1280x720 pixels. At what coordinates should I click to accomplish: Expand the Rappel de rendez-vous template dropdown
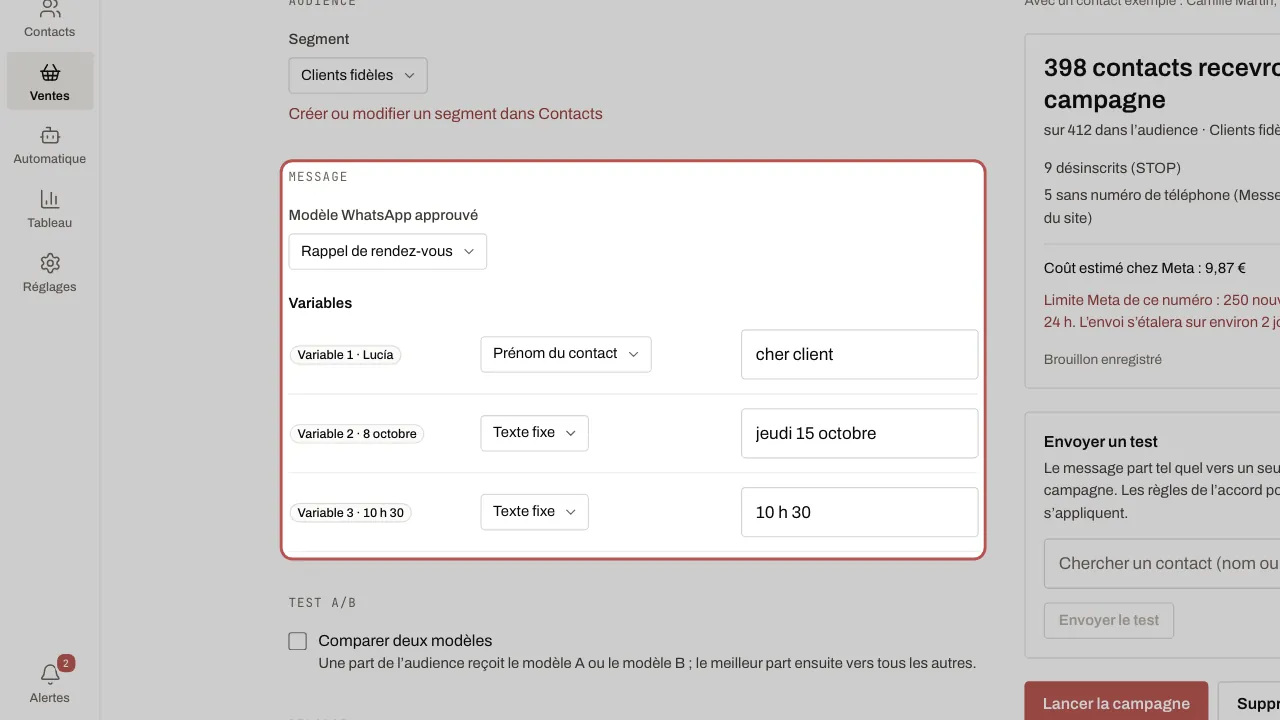[388, 252]
